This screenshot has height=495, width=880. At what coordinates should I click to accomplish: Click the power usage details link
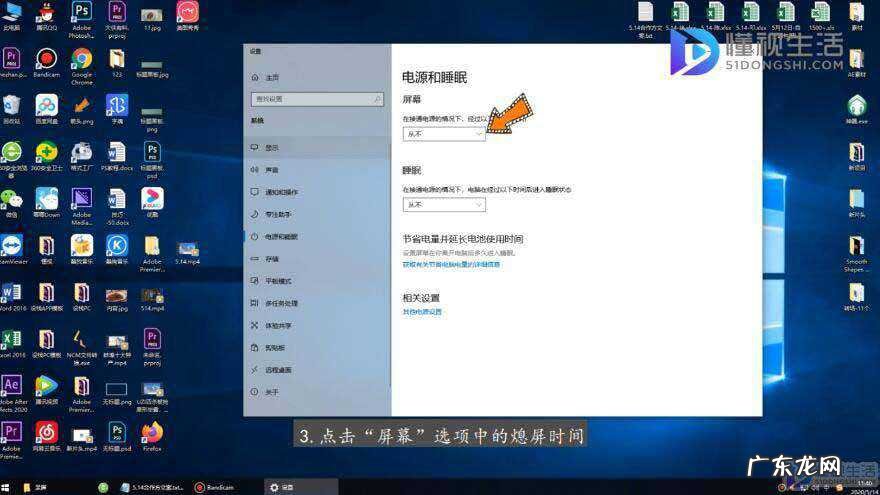pyautogui.click(x=451, y=264)
